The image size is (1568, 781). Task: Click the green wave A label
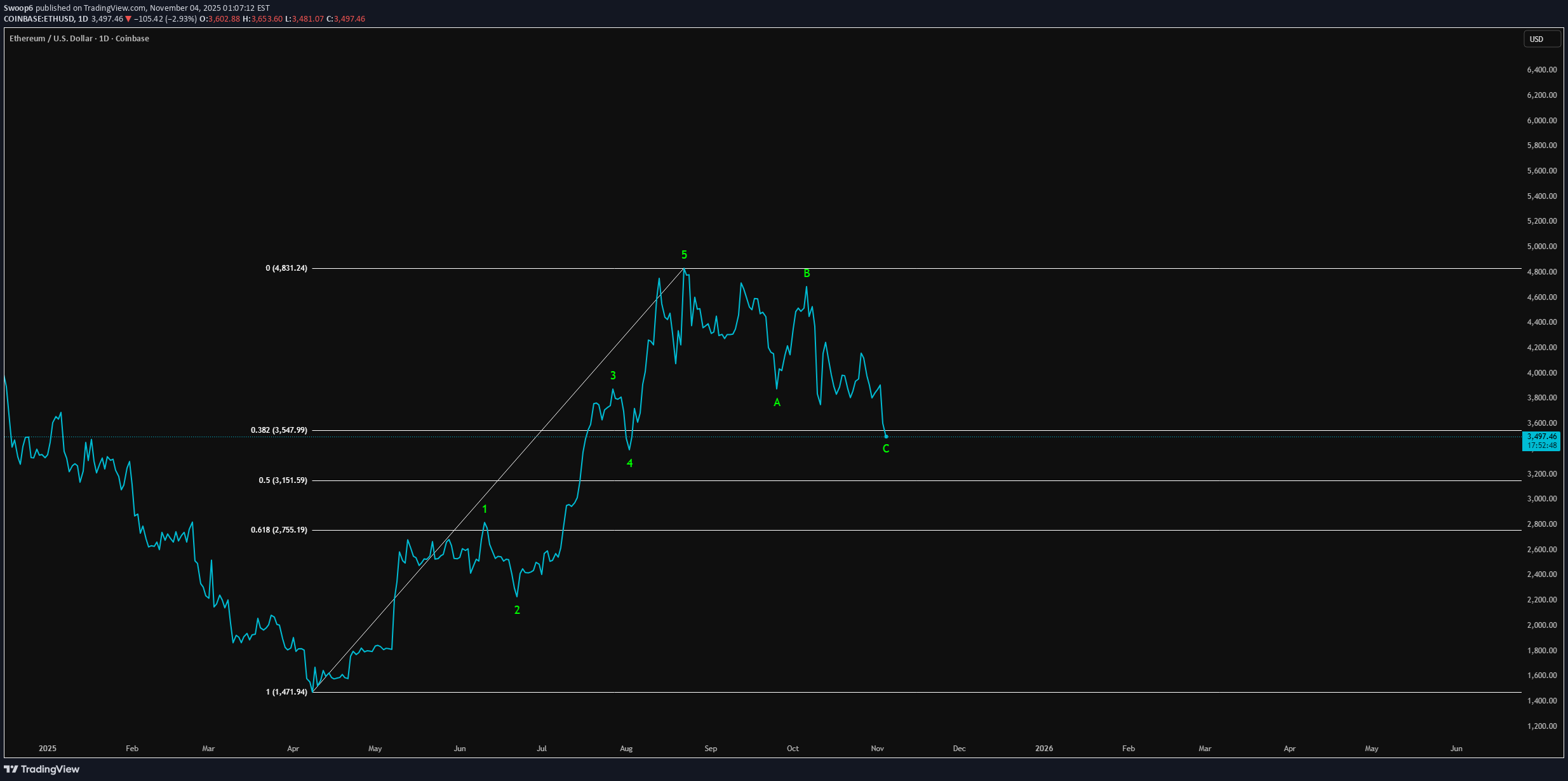point(777,402)
